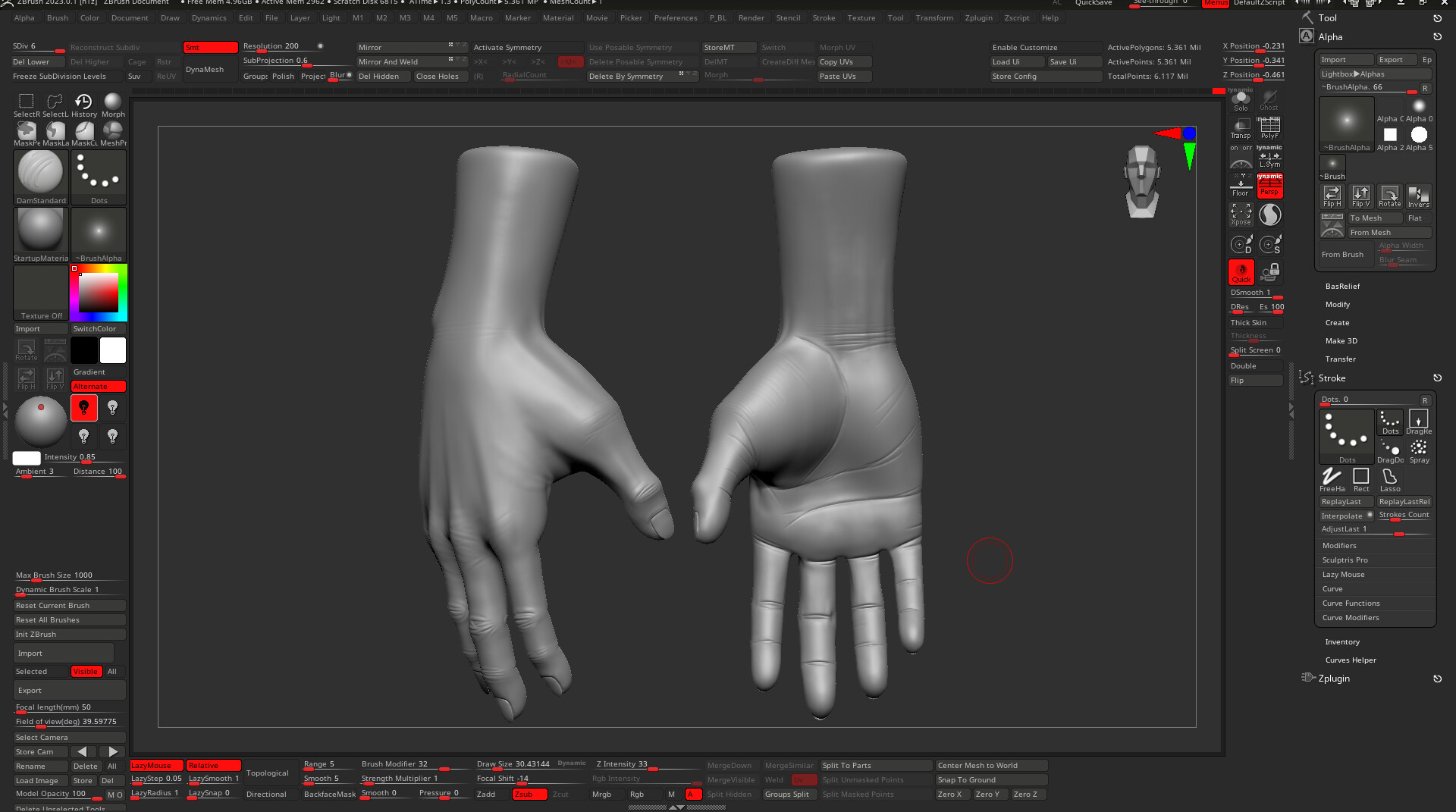Viewport: 1456px width, 812px height.
Task: Select the FreeHand stroke icon
Action: pyautogui.click(x=1332, y=478)
